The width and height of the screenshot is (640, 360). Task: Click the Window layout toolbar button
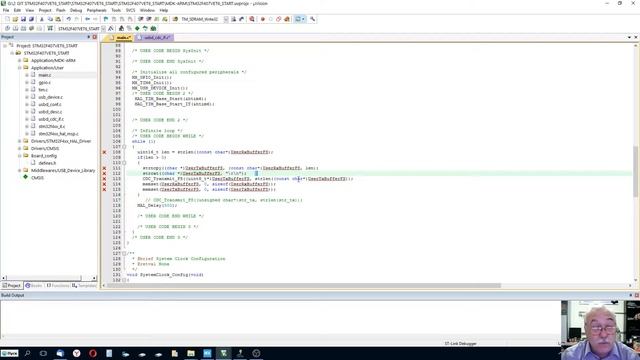[300, 19]
